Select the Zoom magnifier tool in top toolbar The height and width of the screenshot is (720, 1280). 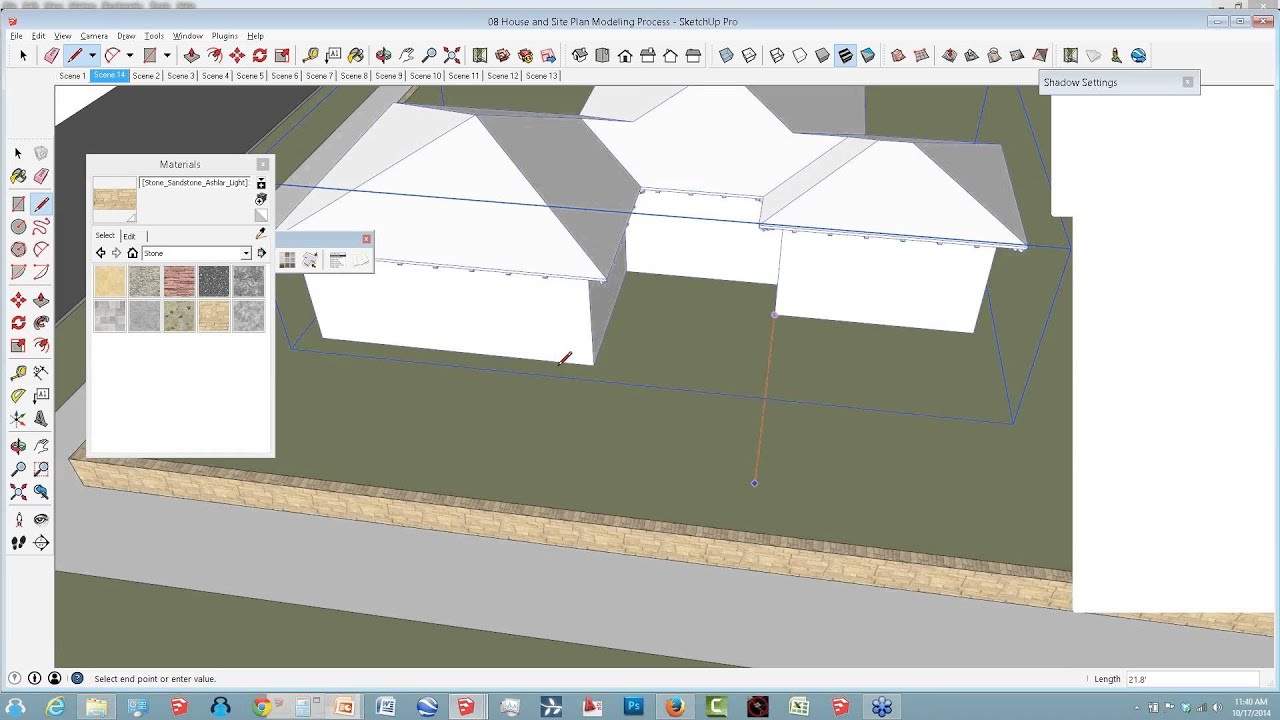[x=429, y=56]
